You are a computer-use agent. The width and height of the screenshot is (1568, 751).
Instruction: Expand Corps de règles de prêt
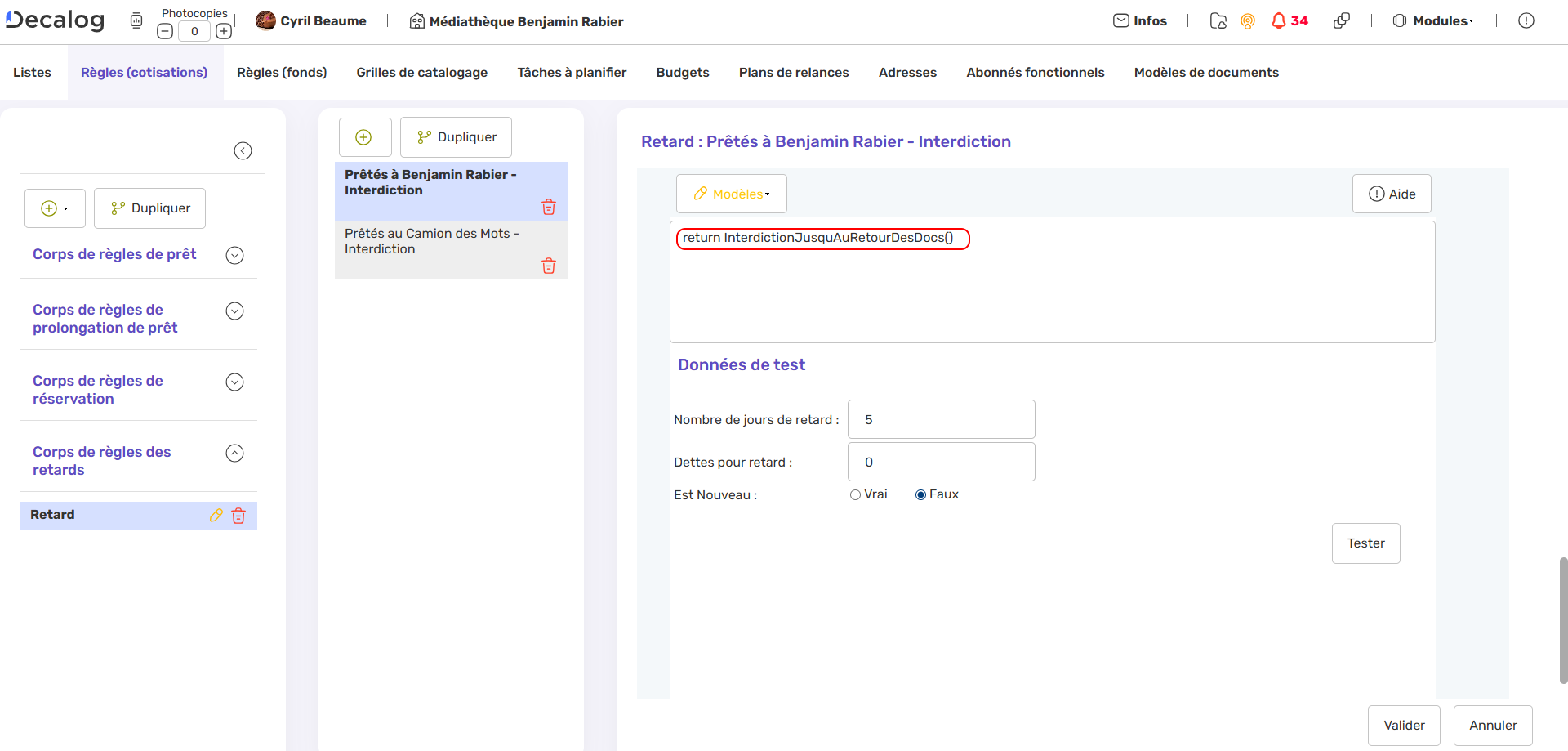click(234, 255)
